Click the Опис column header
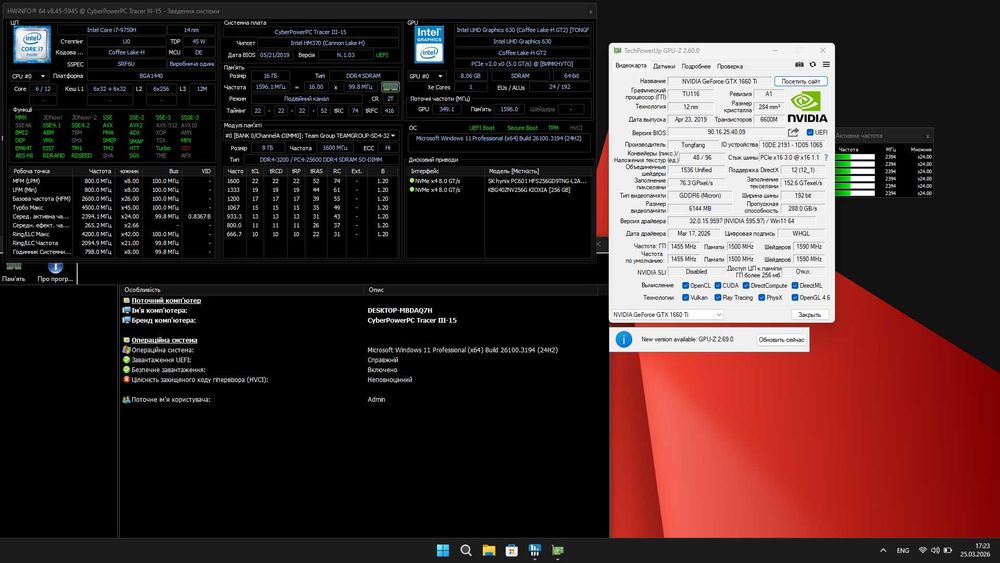This screenshot has height=563, width=1000. click(481, 289)
